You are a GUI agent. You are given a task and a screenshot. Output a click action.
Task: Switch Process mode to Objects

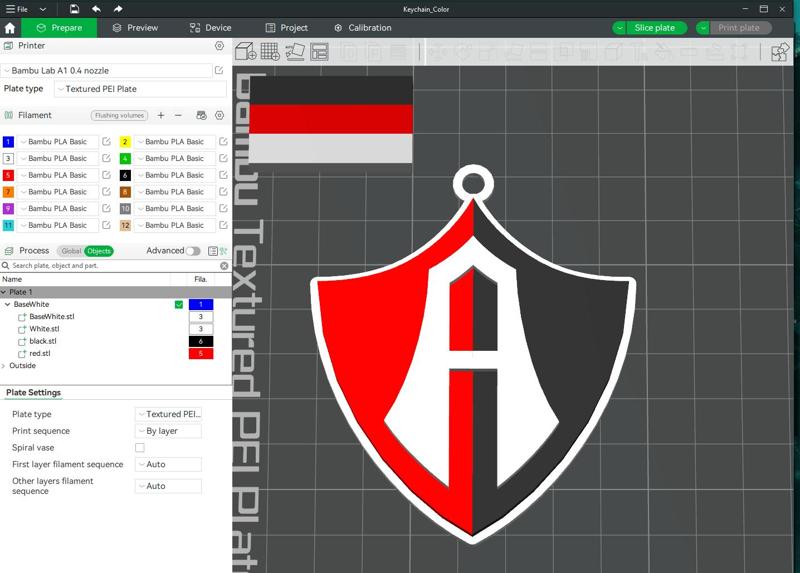[99, 251]
